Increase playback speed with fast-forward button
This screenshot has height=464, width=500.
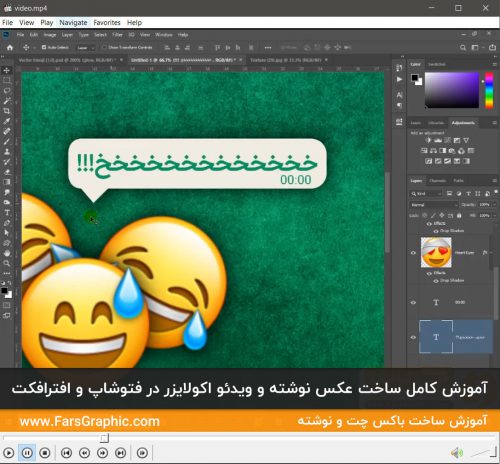[103, 453]
